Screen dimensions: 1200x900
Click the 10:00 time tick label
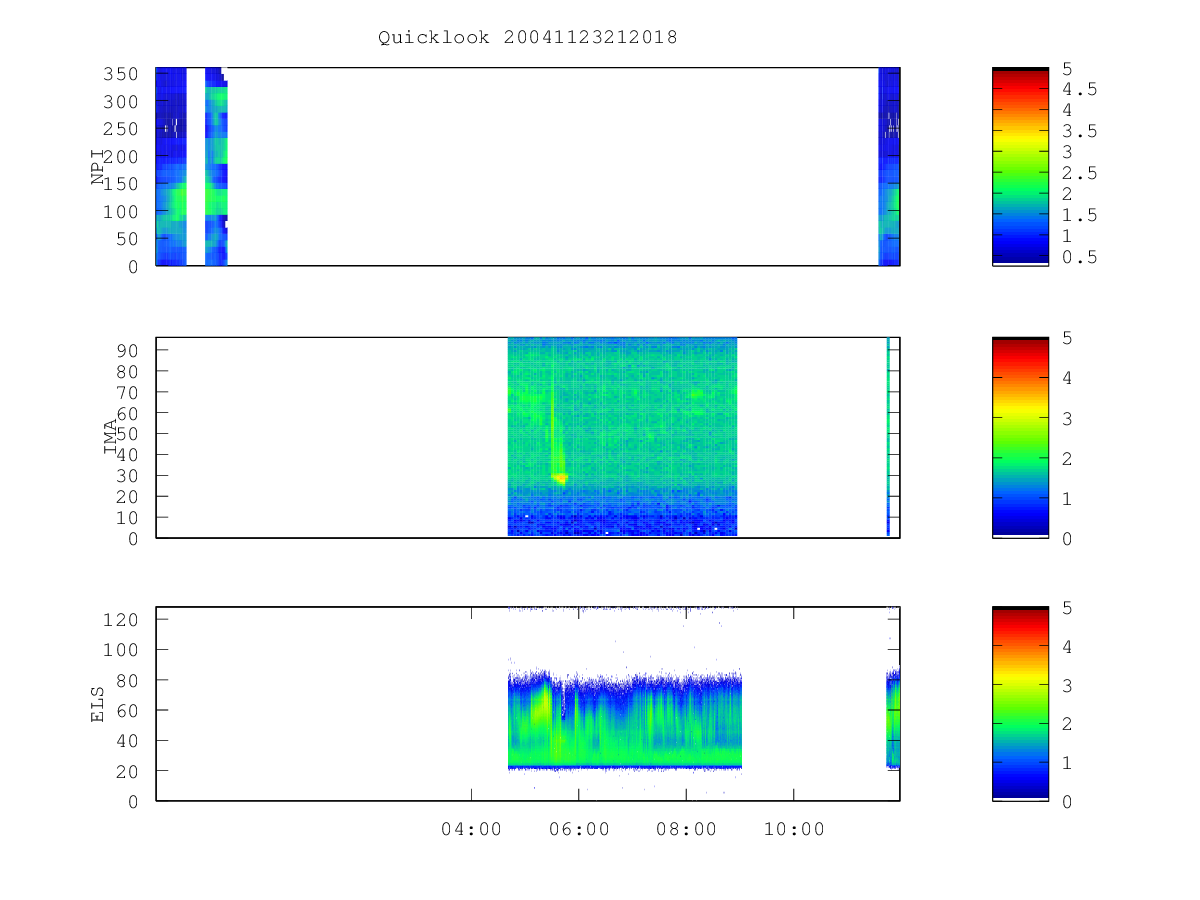[x=794, y=829]
